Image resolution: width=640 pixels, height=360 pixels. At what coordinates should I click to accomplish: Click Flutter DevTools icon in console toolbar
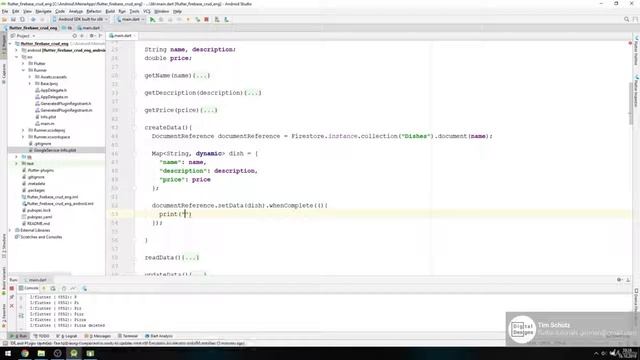84,288
